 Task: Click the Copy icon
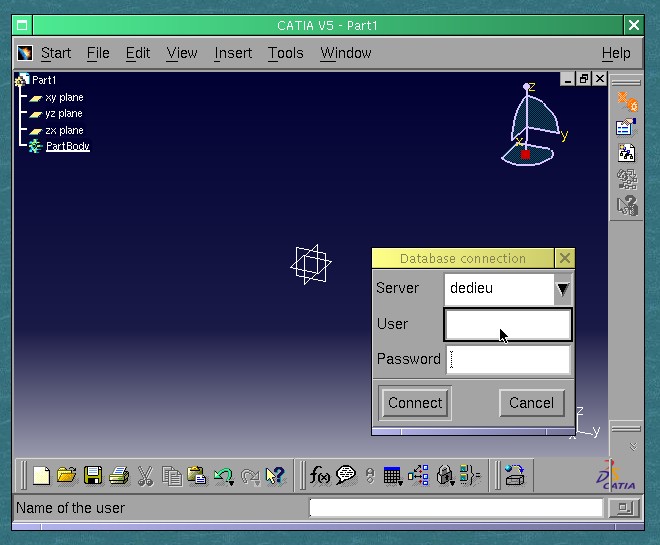click(x=172, y=476)
